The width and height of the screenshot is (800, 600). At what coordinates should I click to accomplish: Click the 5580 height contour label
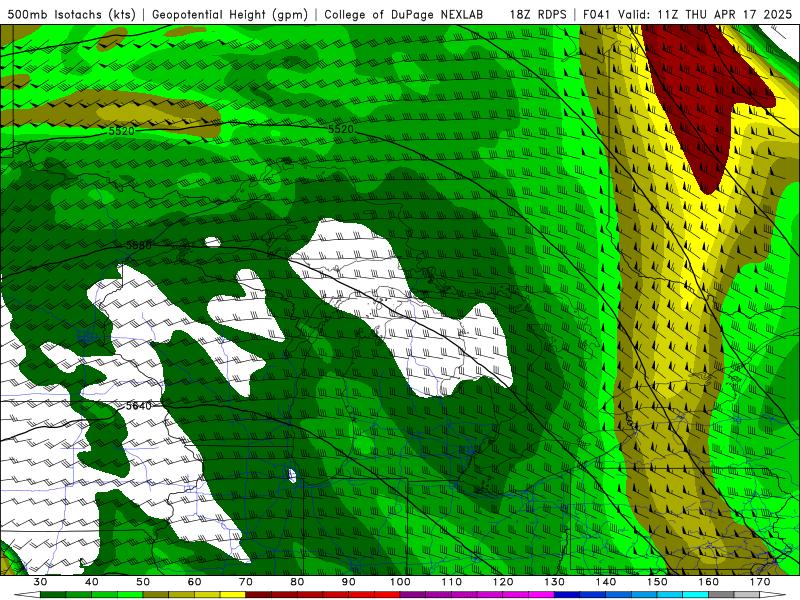click(x=139, y=245)
